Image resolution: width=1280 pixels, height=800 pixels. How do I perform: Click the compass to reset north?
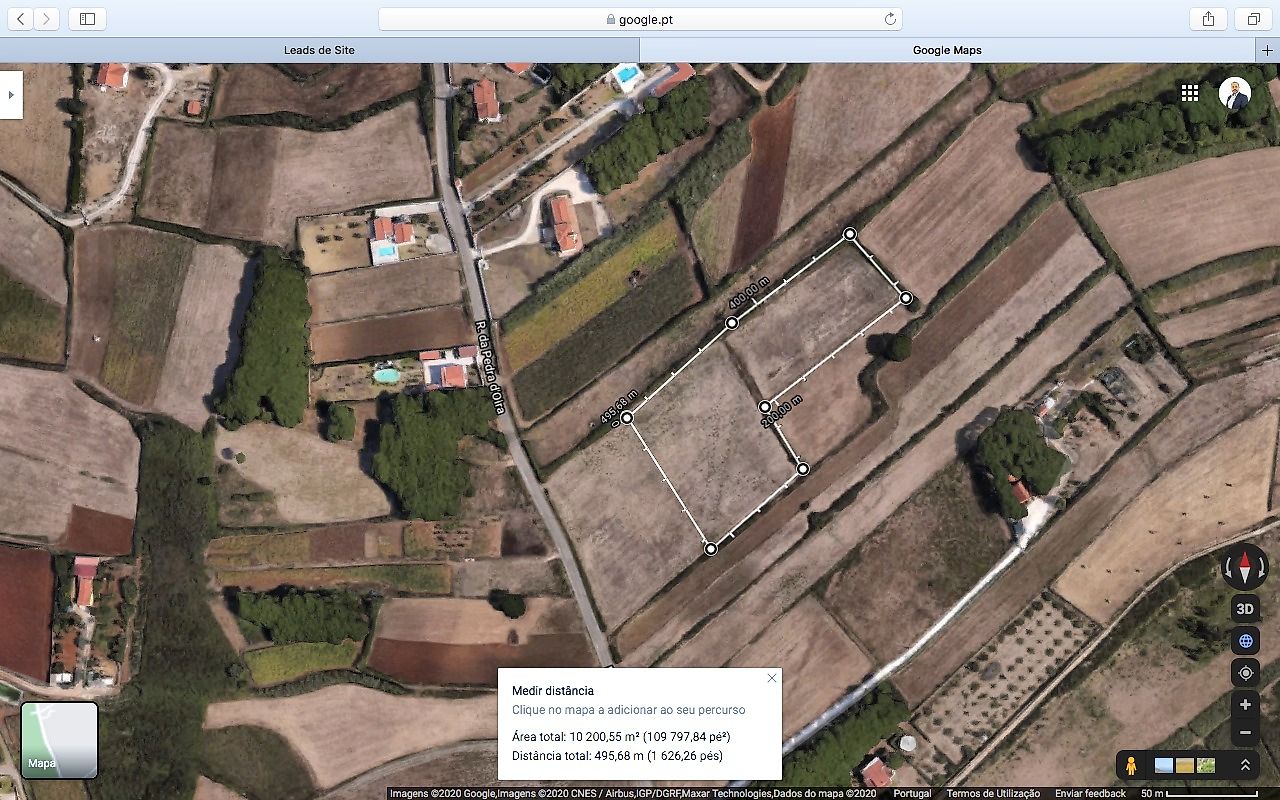click(x=1245, y=568)
